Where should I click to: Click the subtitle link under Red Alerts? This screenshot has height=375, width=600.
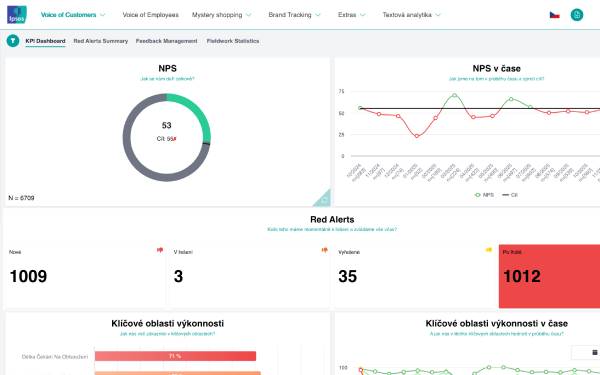coord(332,230)
